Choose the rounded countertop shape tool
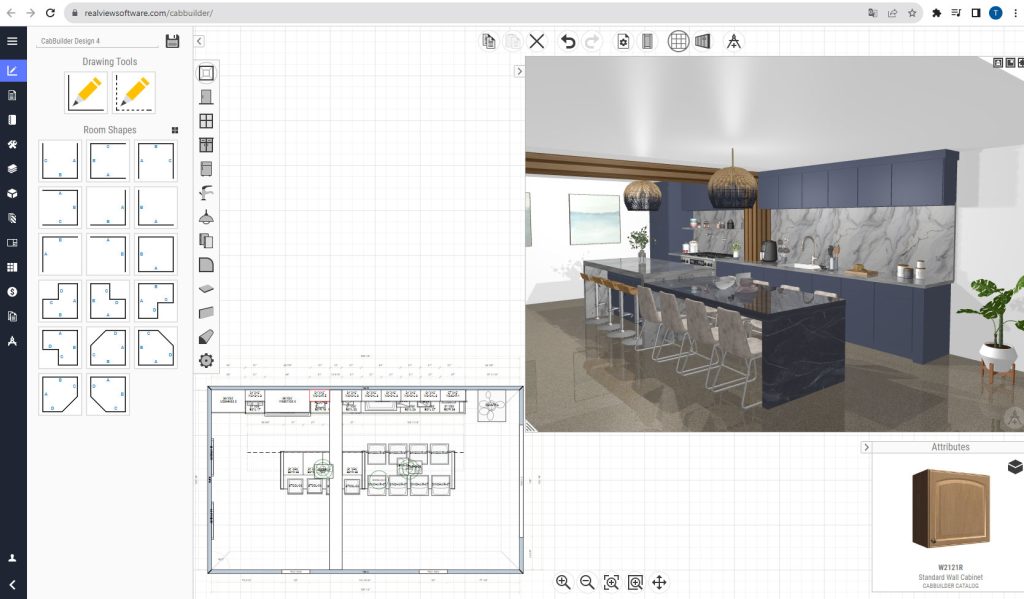Viewport: 1024px width, 599px height. [206, 265]
